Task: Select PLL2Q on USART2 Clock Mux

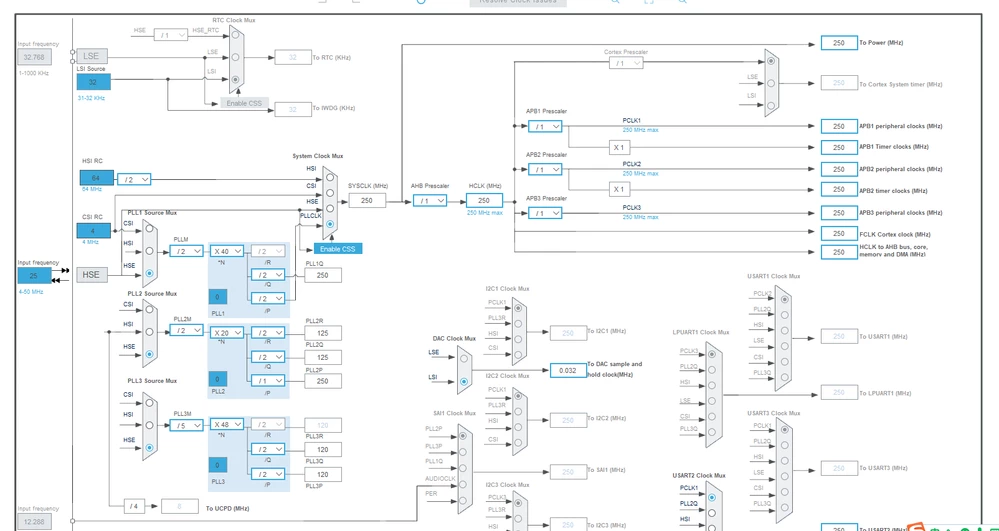Action: 711,513
